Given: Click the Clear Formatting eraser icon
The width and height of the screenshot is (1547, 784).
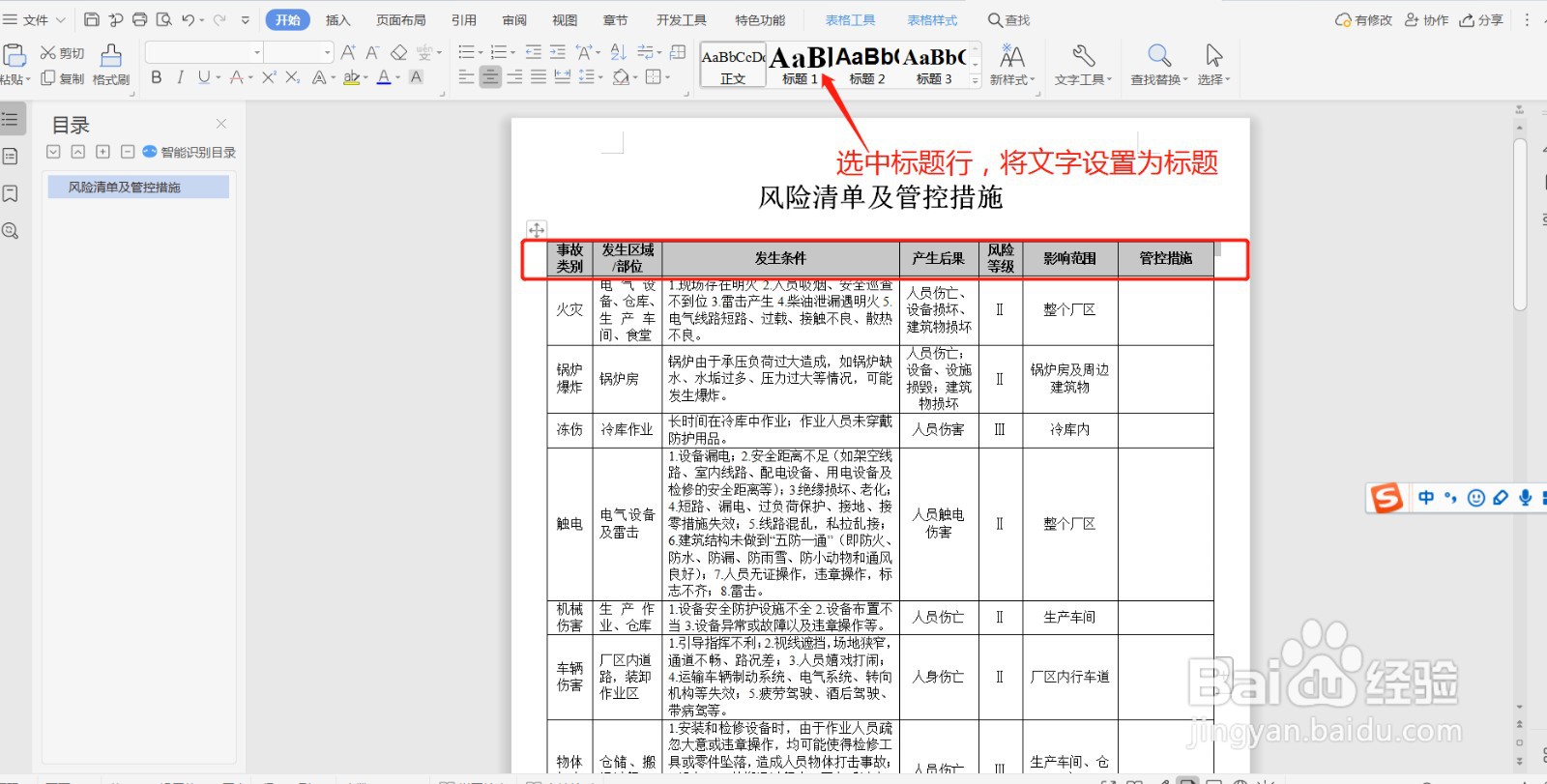Looking at the screenshot, I should coord(398,52).
